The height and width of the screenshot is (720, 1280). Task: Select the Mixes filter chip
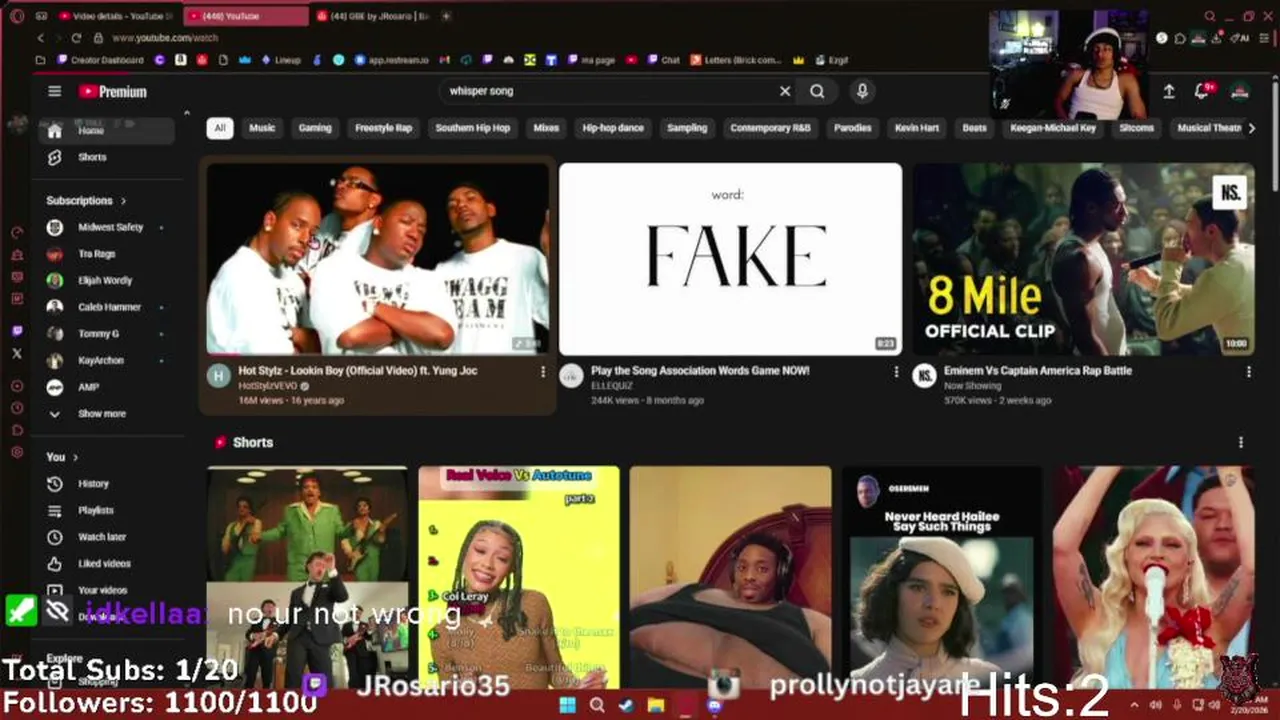pos(546,128)
